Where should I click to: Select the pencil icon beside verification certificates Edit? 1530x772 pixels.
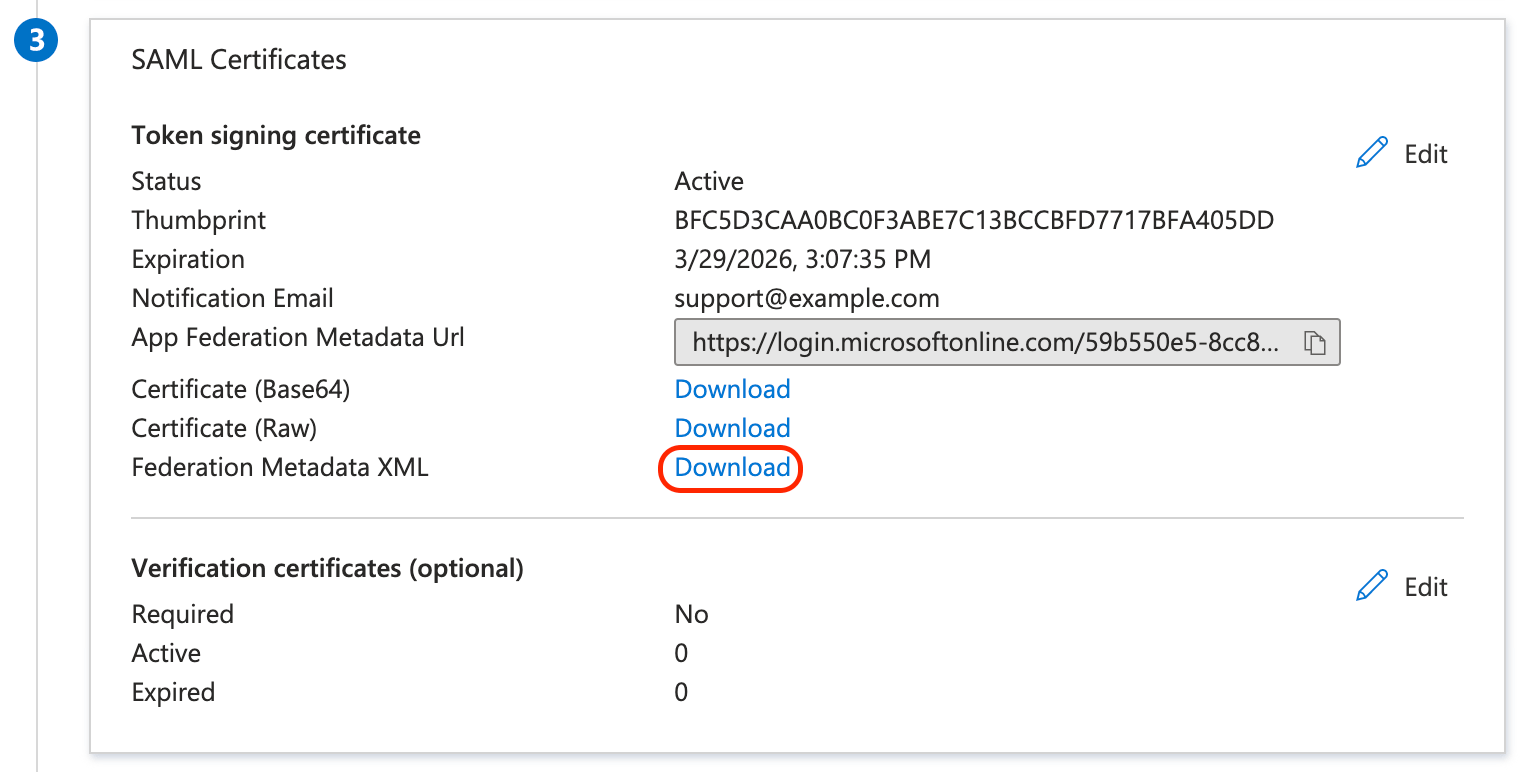pyautogui.click(x=1372, y=584)
